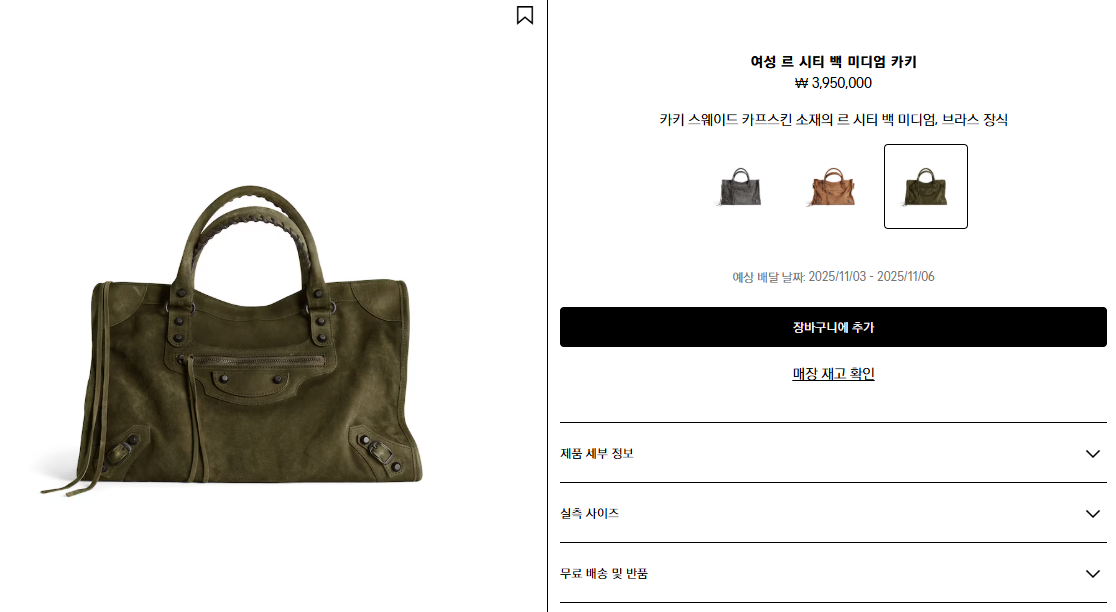Select the grey bag color thumbnail
The height and width of the screenshot is (612, 1116).
(x=740, y=186)
